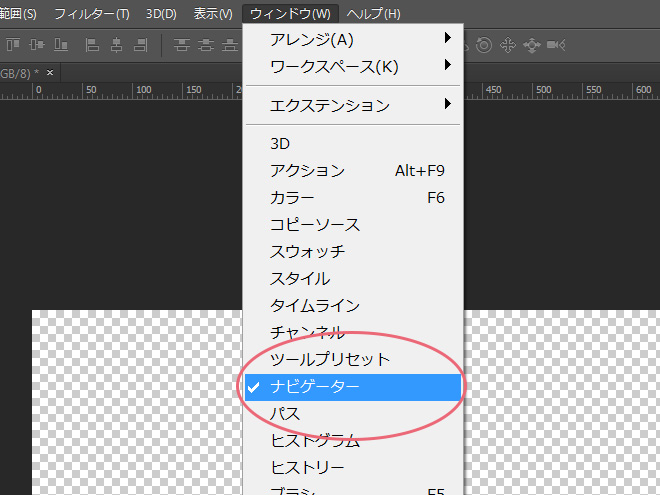
Task: Close the open document tab
Action: pyautogui.click(x=50, y=73)
